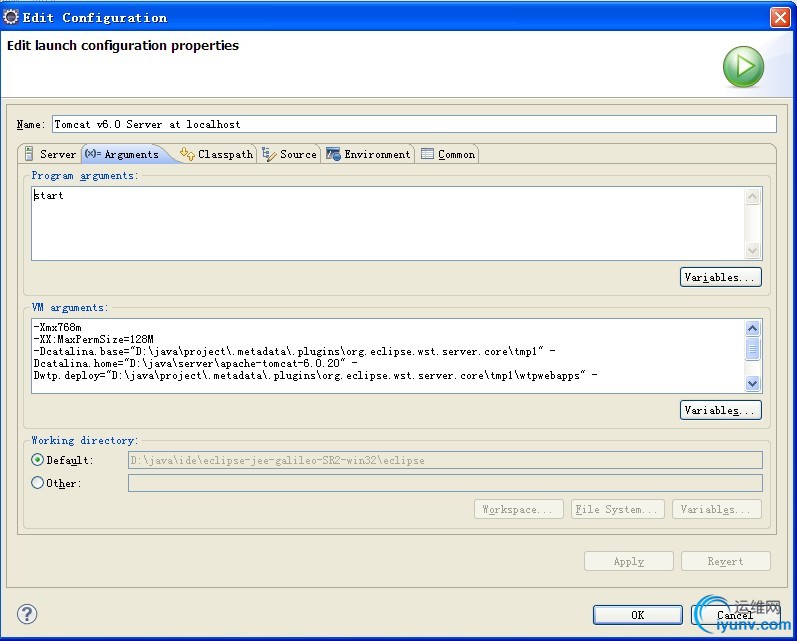Open the Server tab

tap(50, 154)
